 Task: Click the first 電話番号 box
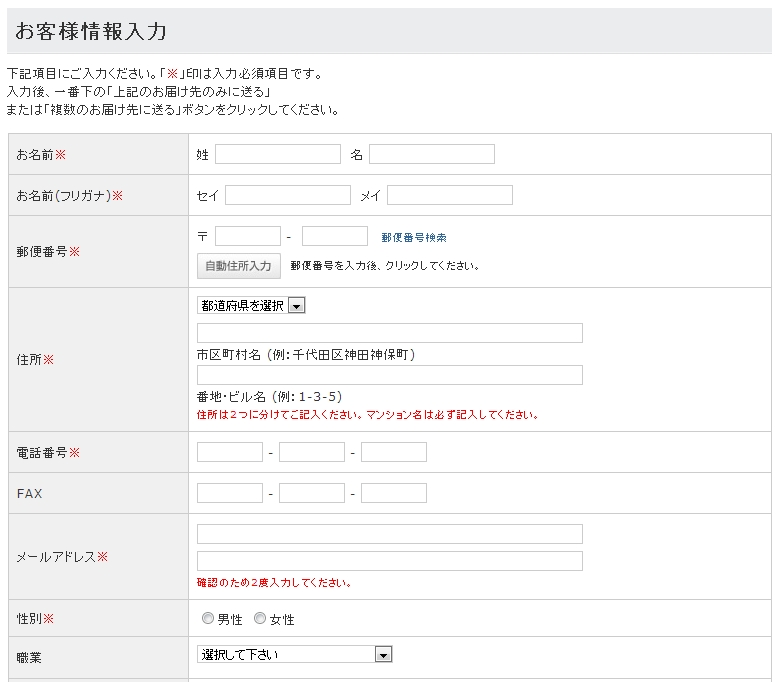[x=229, y=452]
